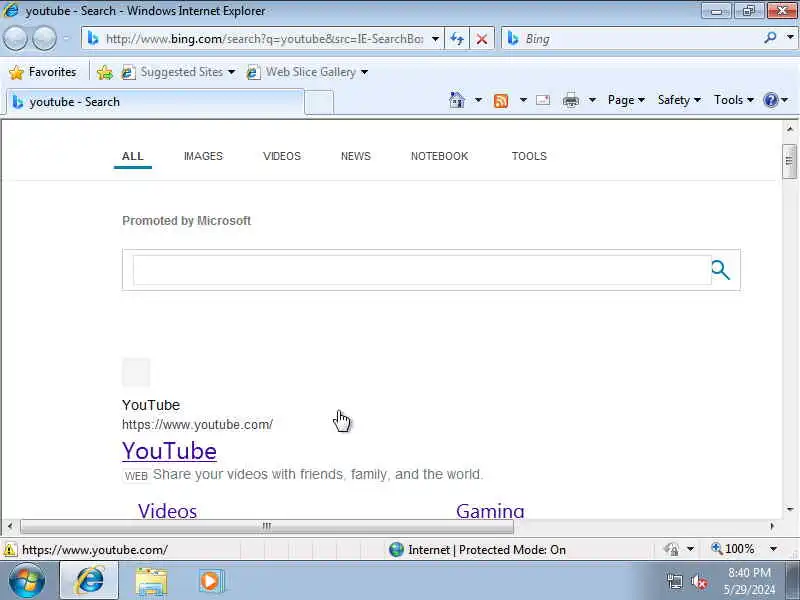Click the Refresh page icon
Viewport: 800px width, 600px height.
(x=457, y=39)
